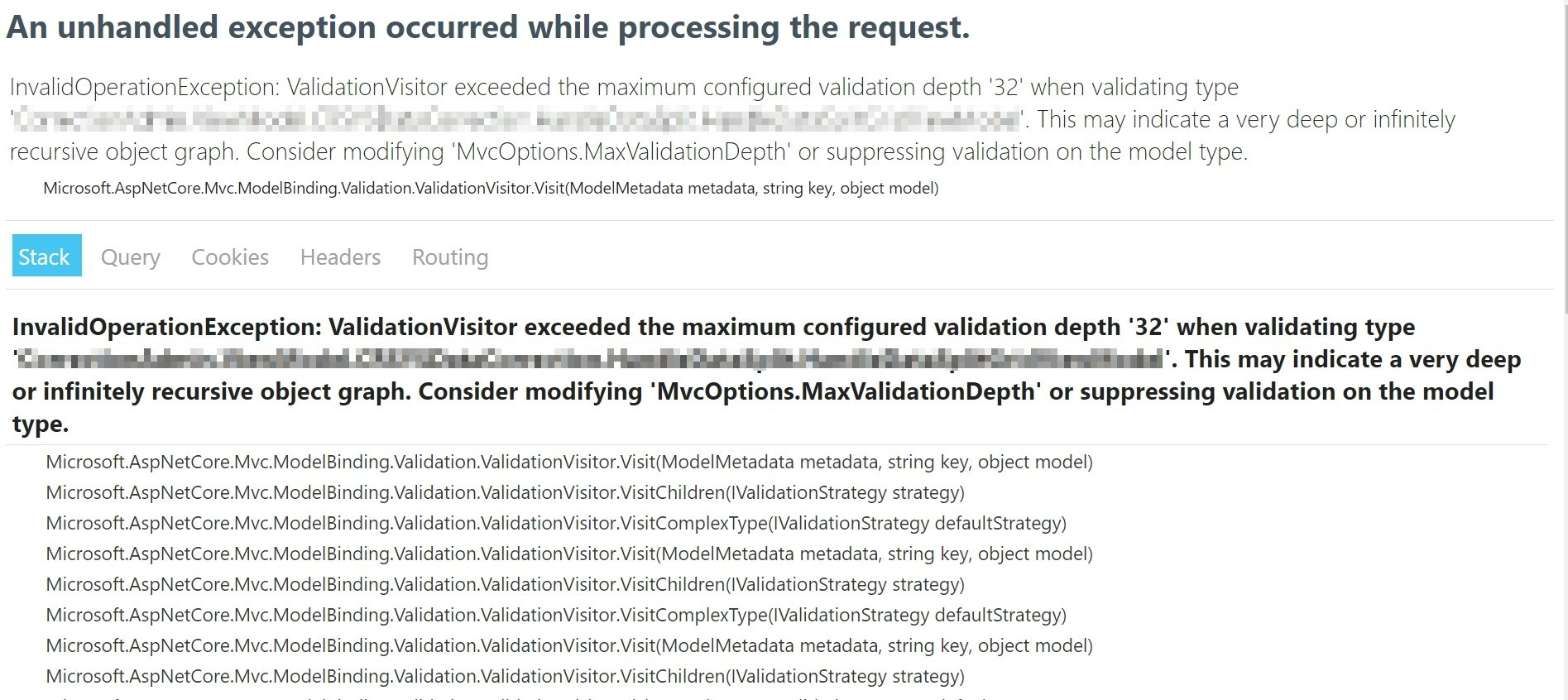The width and height of the screenshot is (1568, 700).
Task: Click the blurred type name in summary
Action: pos(518,120)
